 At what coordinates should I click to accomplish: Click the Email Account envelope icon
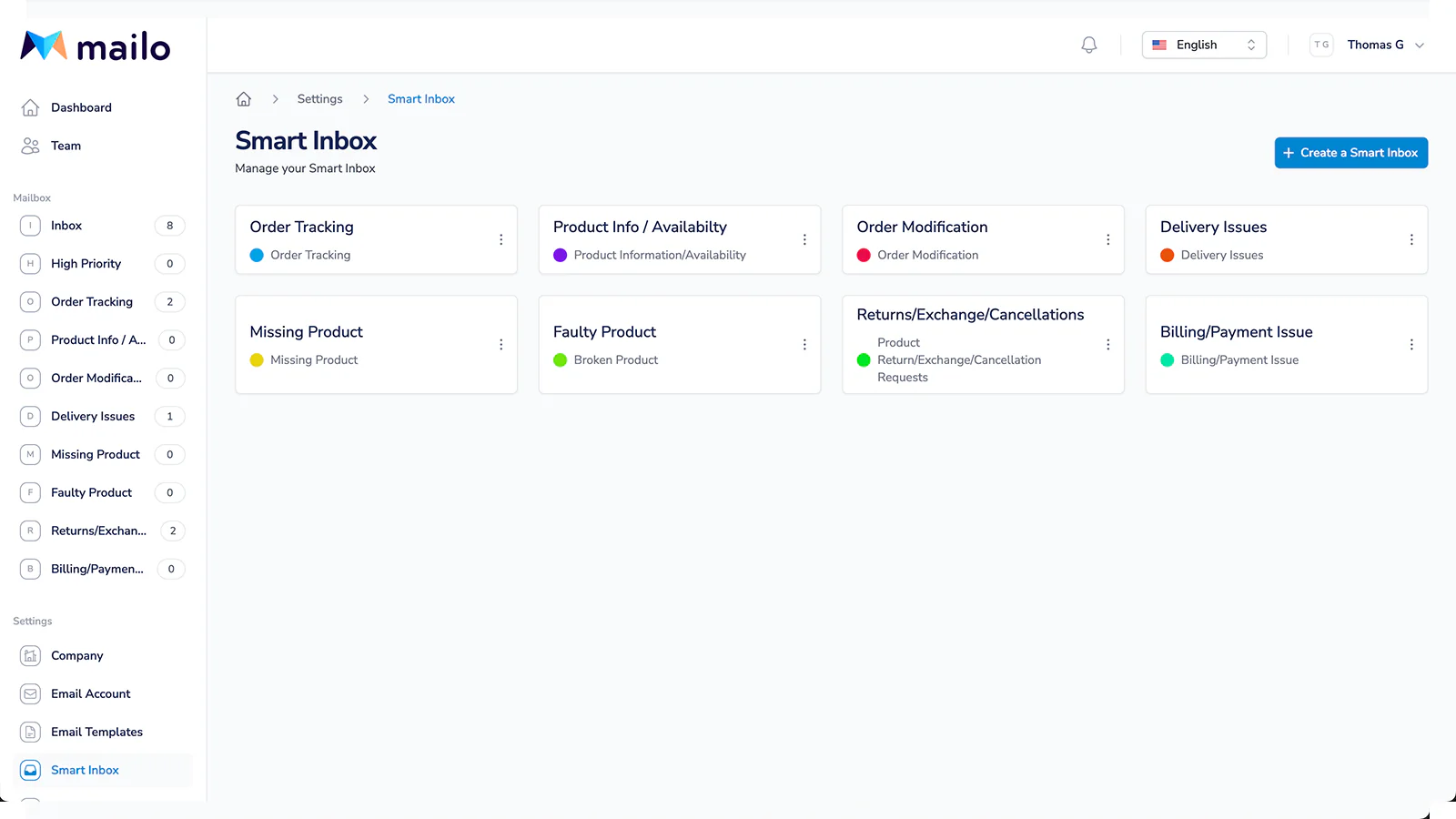pos(30,694)
